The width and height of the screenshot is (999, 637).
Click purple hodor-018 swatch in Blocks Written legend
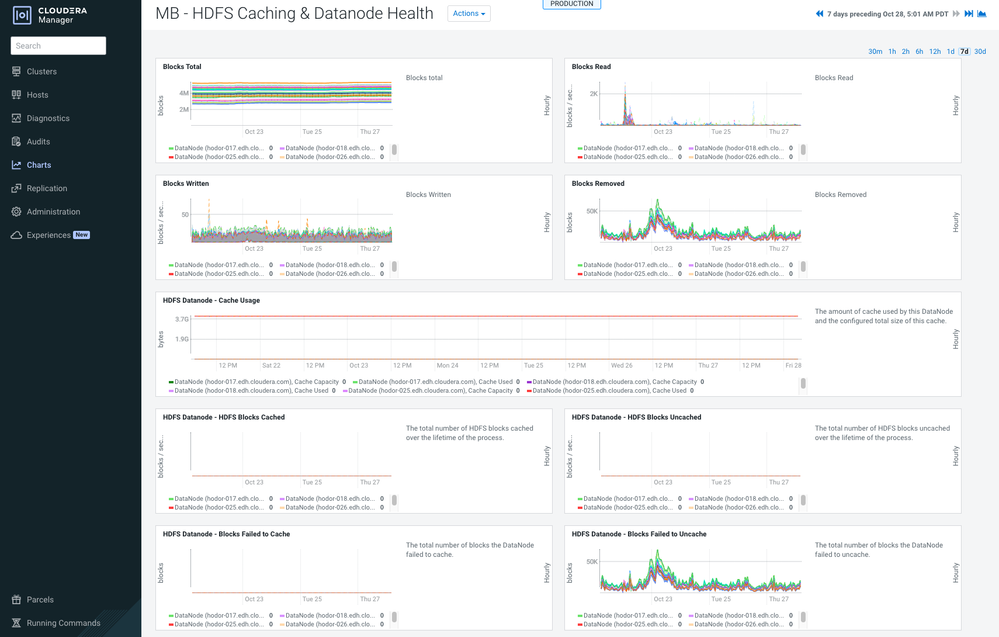point(282,265)
